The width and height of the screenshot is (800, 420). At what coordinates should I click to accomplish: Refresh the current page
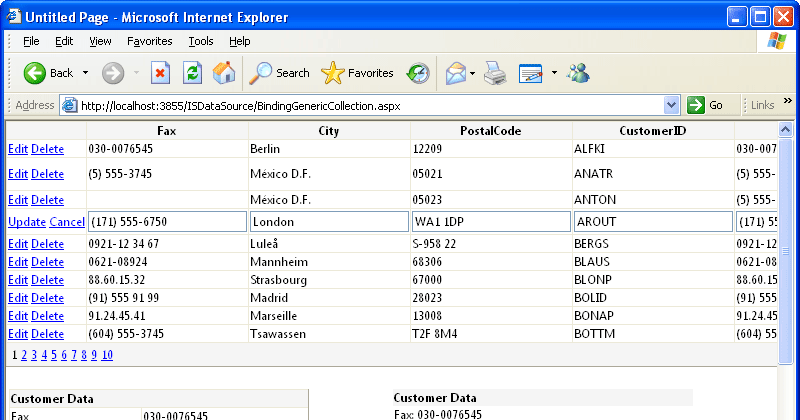[x=192, y=73]
